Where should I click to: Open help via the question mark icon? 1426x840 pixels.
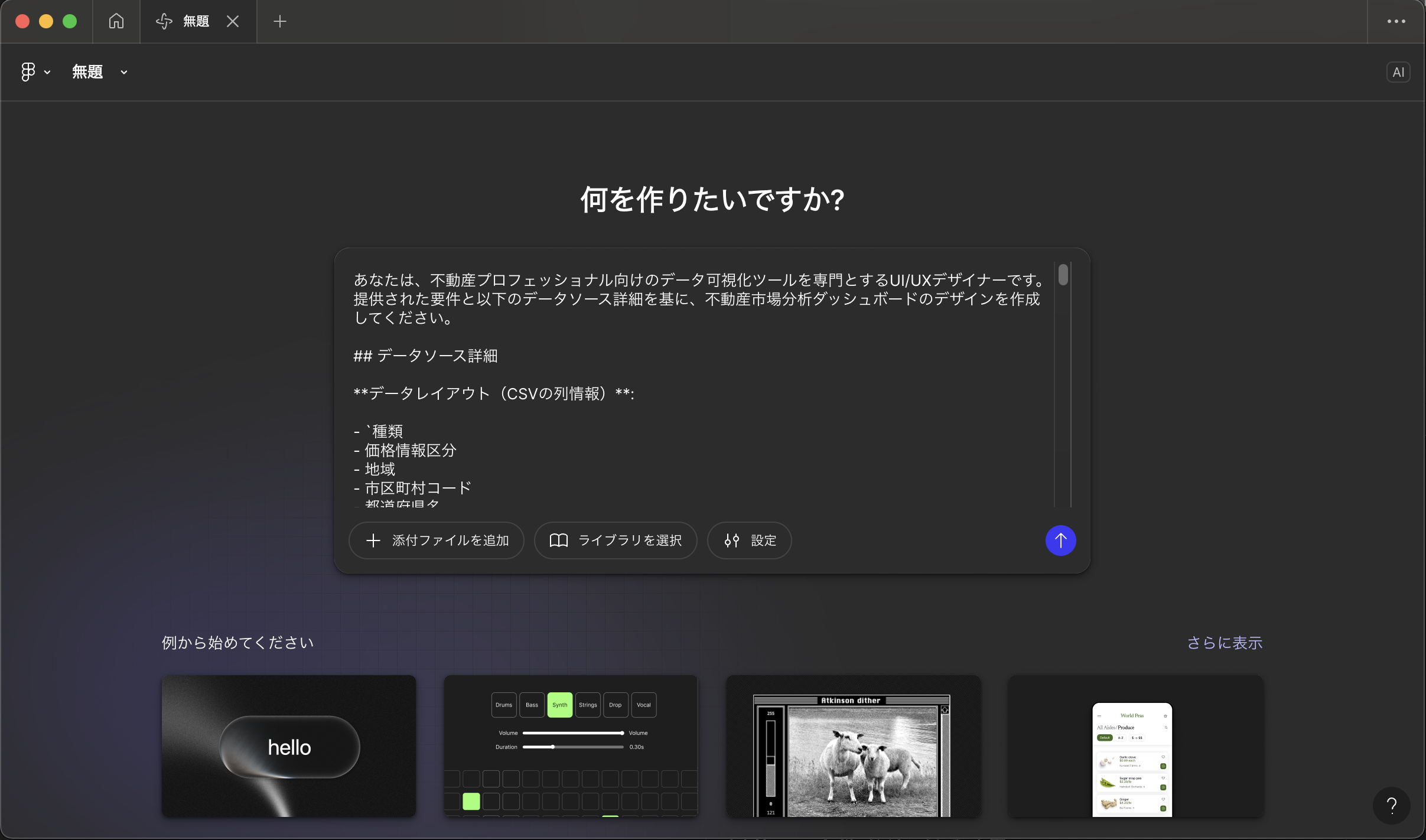click(x=1392, y=805)
